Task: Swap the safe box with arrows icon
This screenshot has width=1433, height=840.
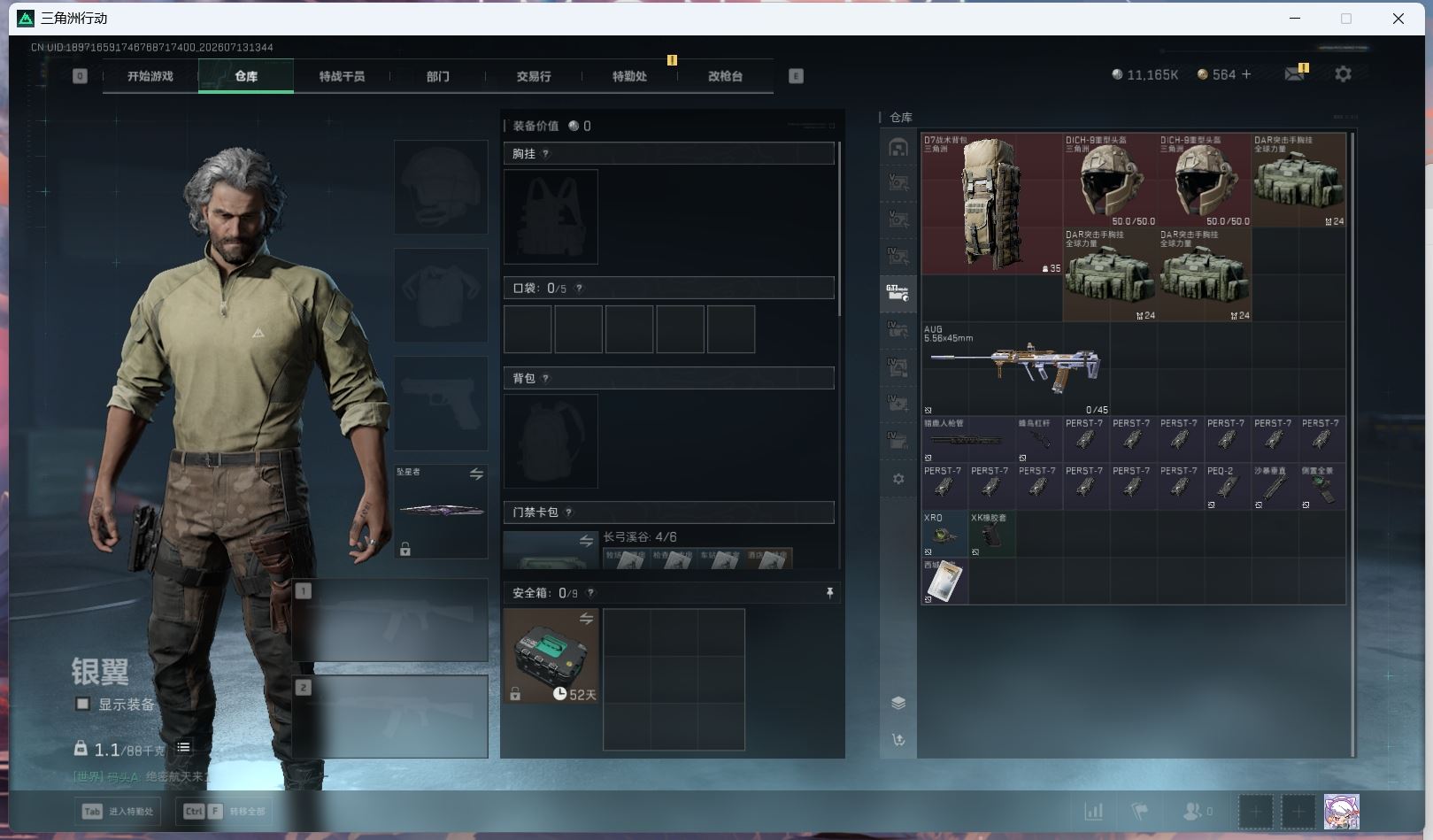Action: 586,618
